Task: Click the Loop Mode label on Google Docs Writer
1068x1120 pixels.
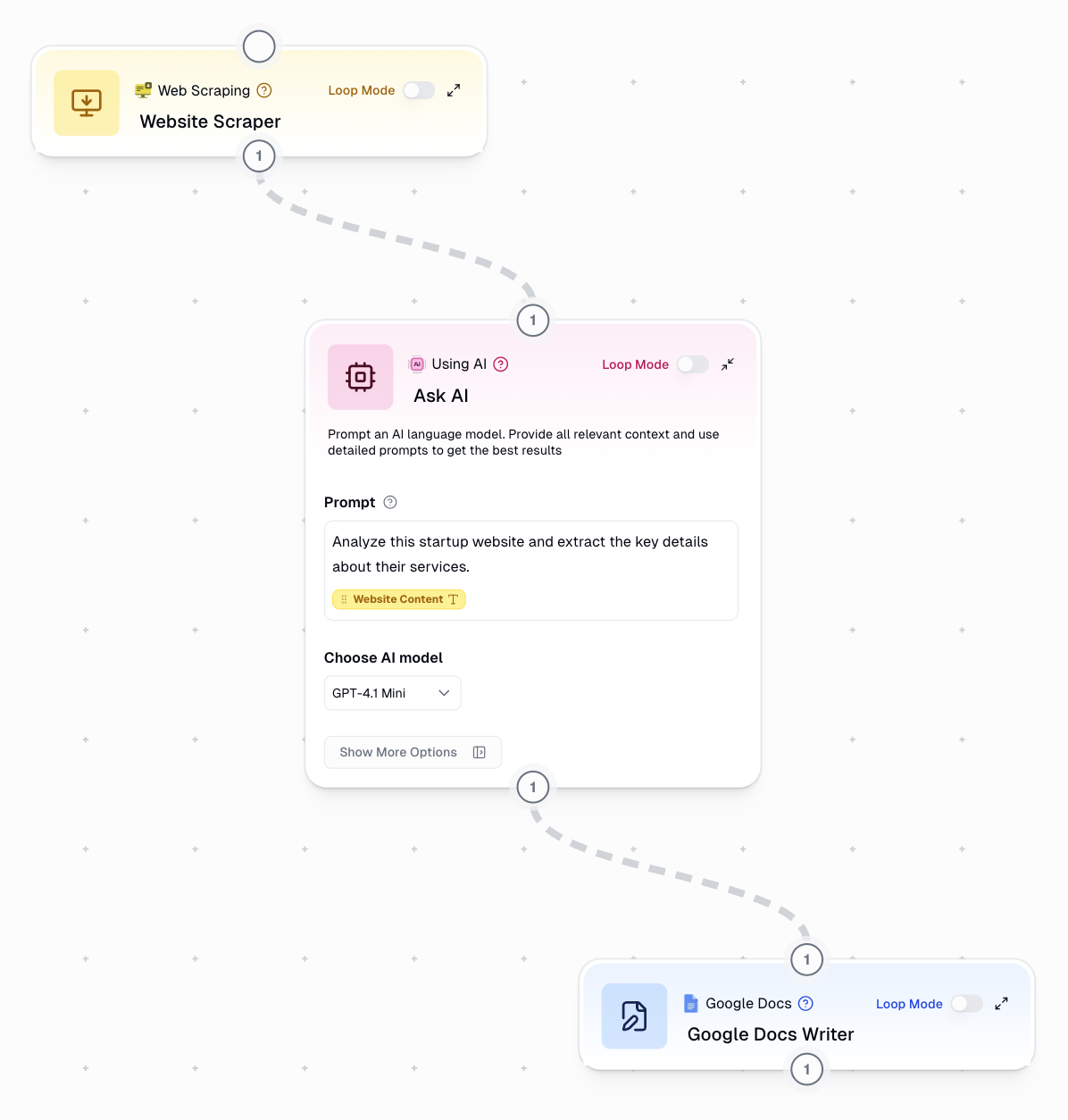Action: [x=909, y=1004]
